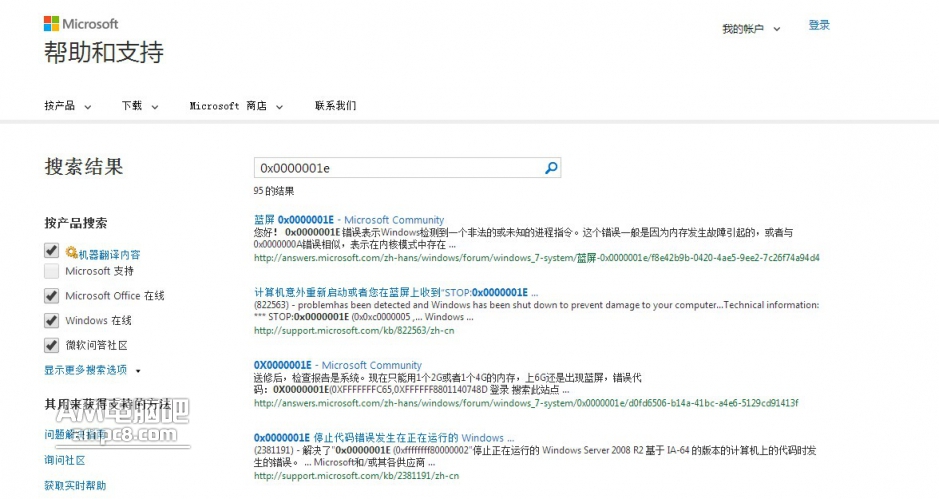Click the answers.microsoft.com URL ending 5129cd91413f

pos(526,403)
